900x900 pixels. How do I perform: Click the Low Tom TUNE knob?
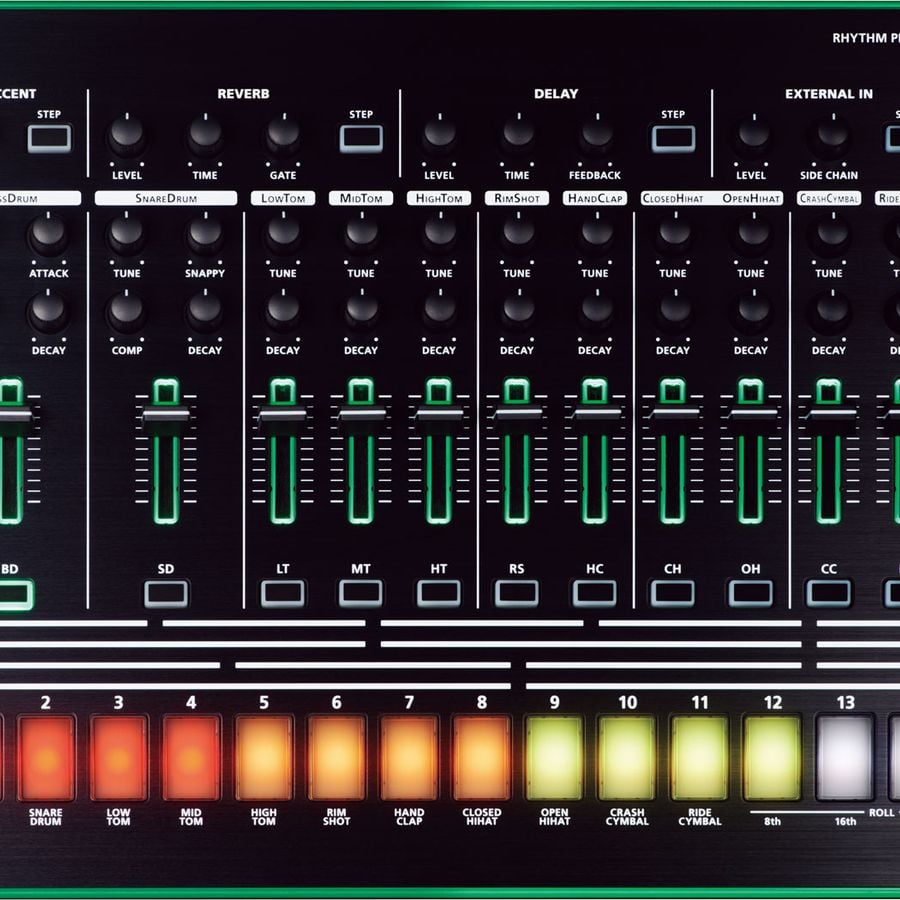283,234
